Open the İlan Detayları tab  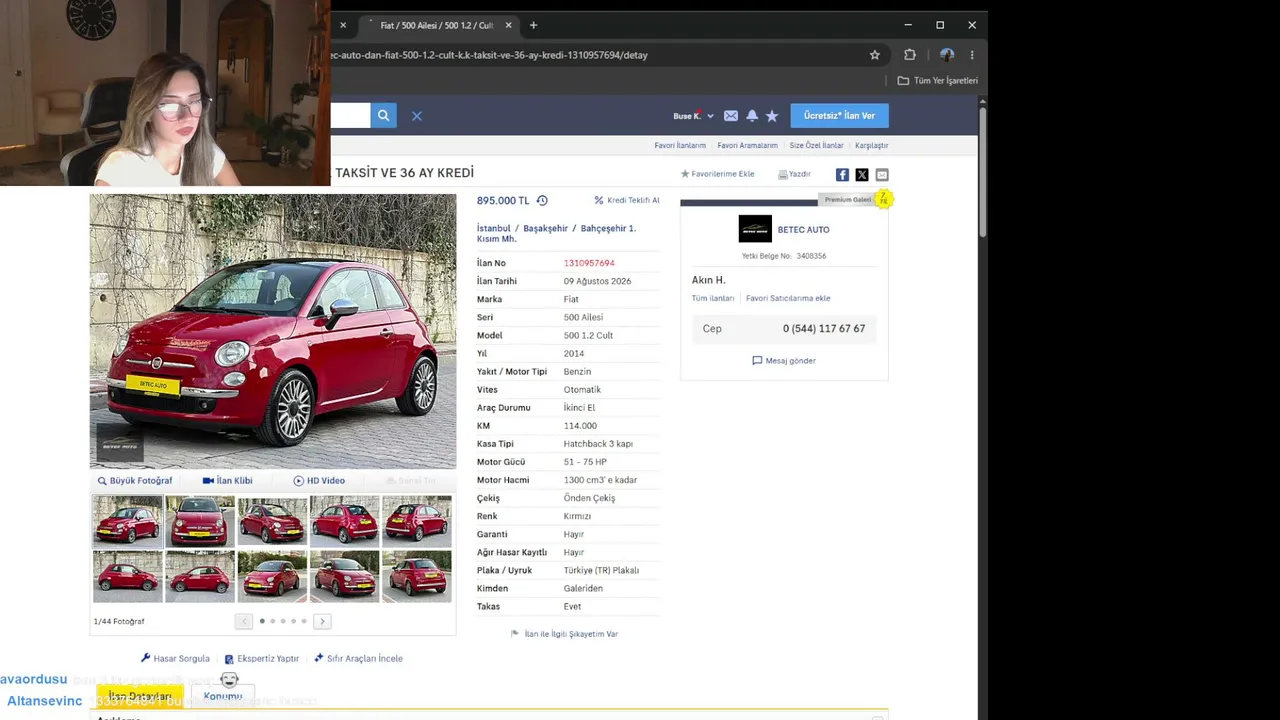coord(140,696)
